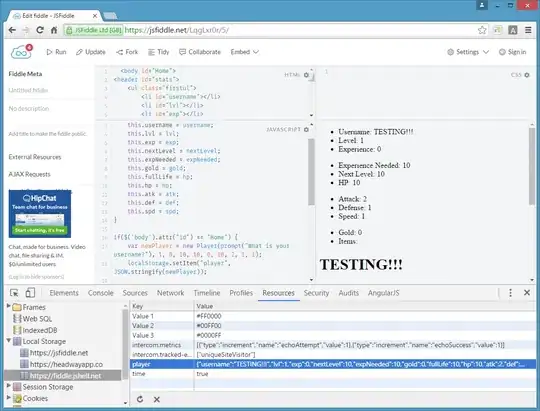The image size is (540, 411).
Task: Switch to the Console tab
Action: click(101, 293)
